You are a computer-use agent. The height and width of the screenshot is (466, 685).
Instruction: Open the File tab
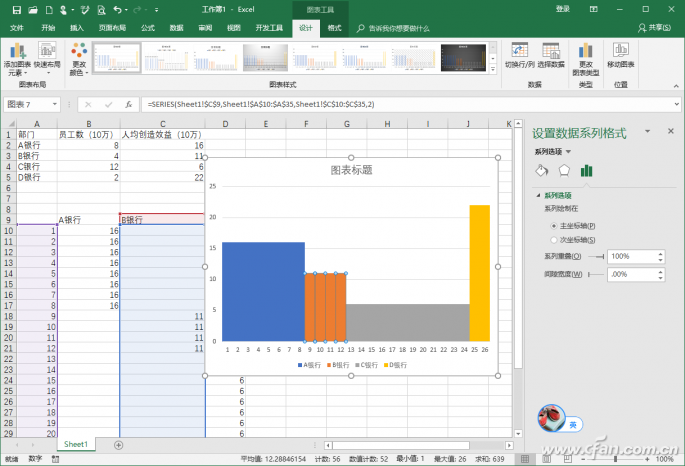(x=17, y=28)
